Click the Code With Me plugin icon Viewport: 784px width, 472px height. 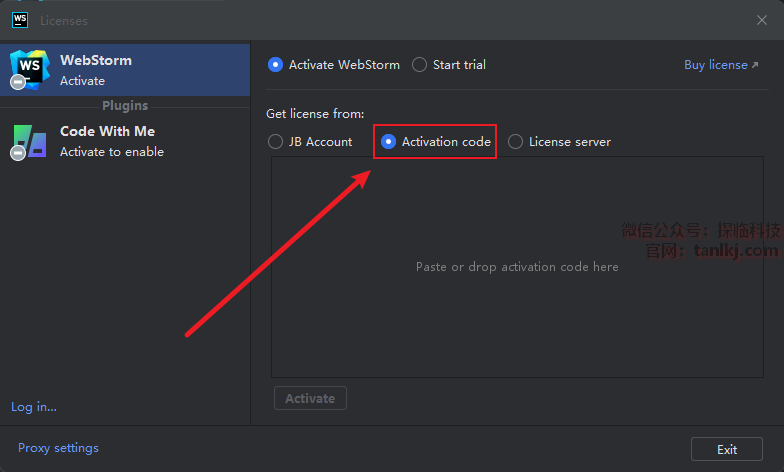tap(27, 141)
